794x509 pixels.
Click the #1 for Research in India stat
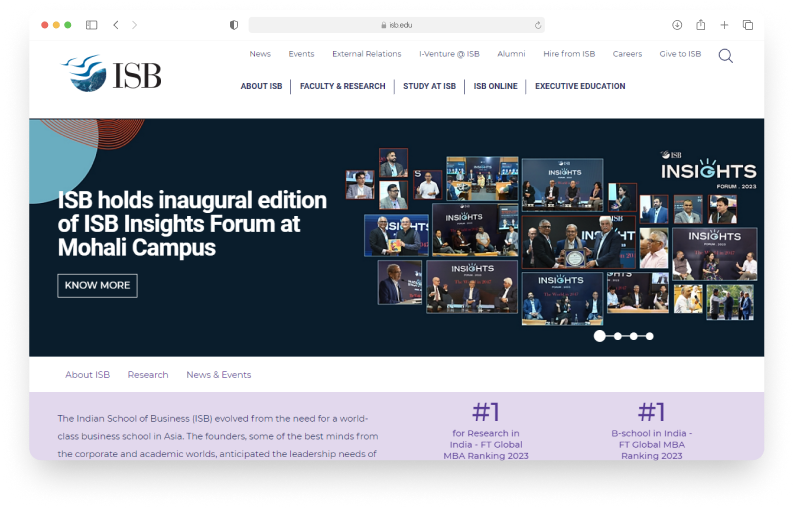click(x=486, y=430)
